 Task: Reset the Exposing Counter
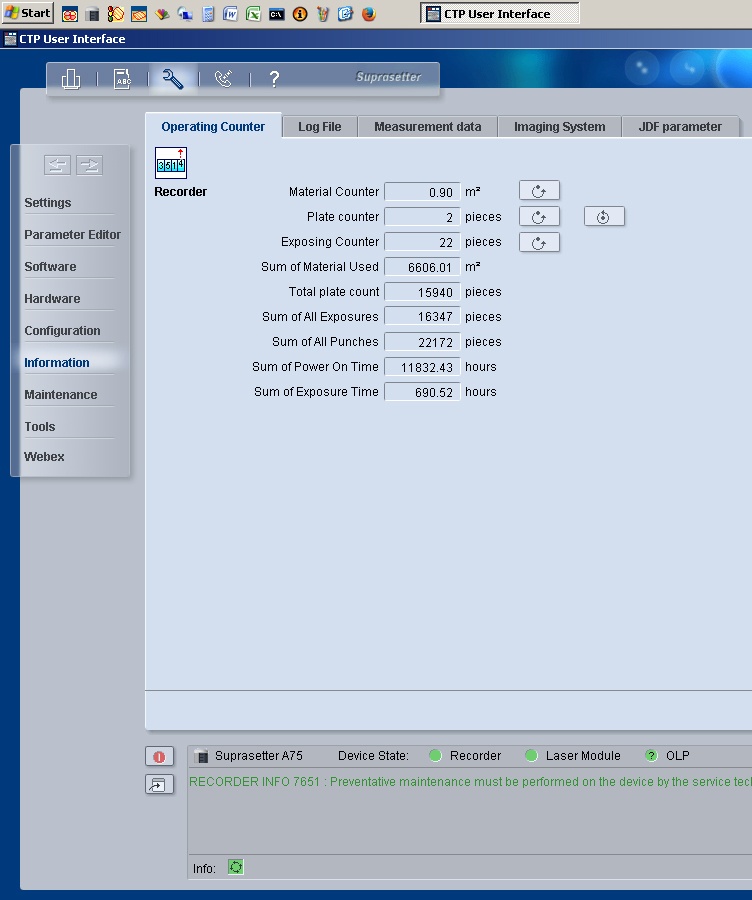(539, 242)
